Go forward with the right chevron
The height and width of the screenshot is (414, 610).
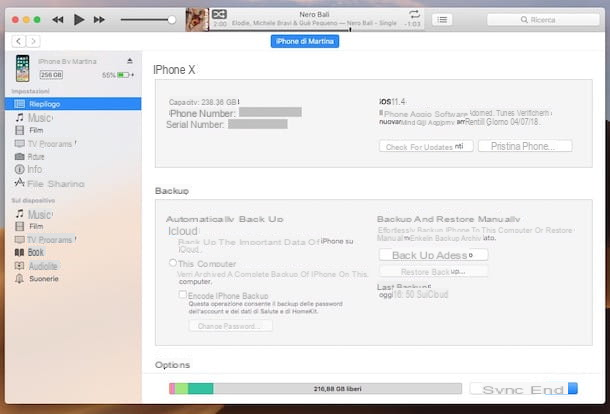(x=33, y=41)
